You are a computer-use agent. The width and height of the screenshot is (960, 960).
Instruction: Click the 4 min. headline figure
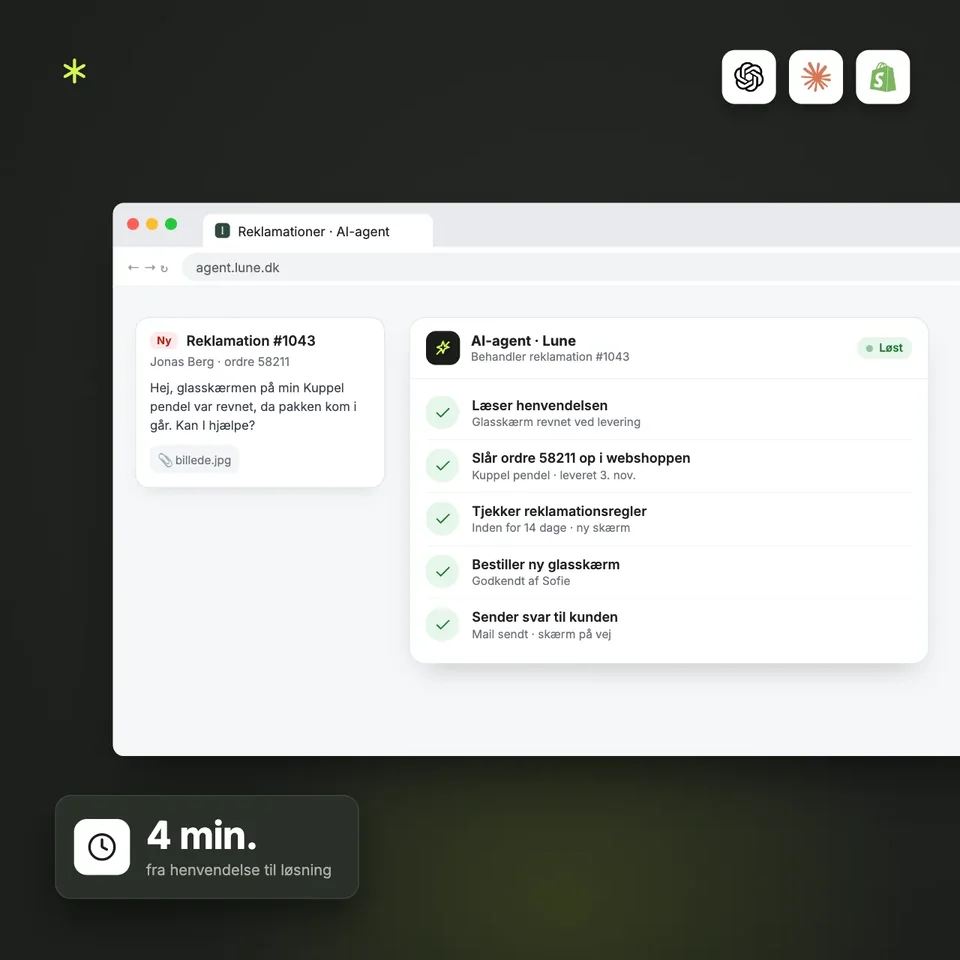(201, 836)
